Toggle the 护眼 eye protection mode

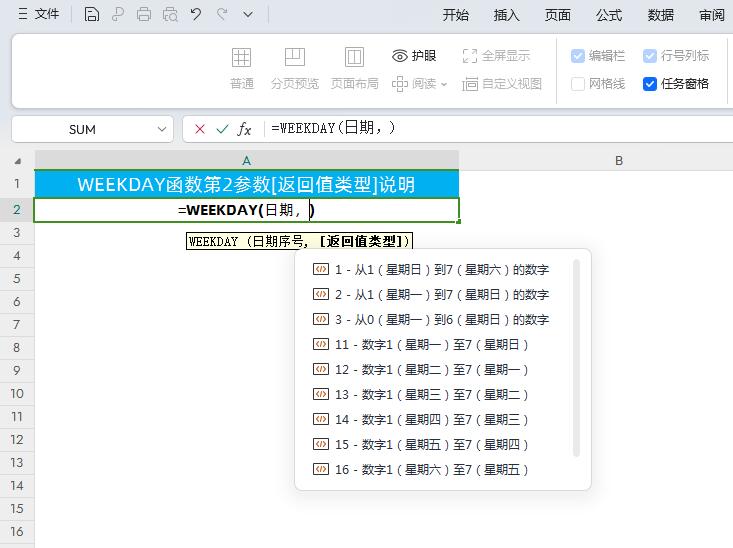coord(414,56)
